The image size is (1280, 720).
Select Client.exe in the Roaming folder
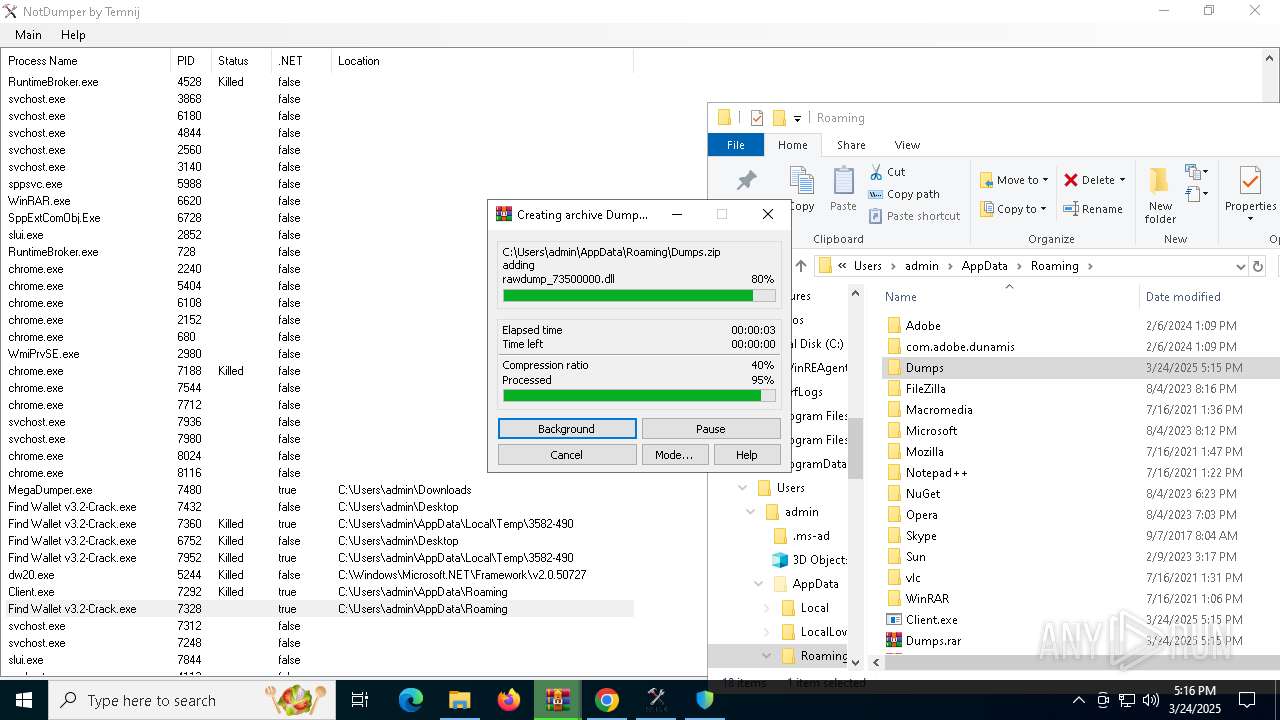click(x=932, y=619)
